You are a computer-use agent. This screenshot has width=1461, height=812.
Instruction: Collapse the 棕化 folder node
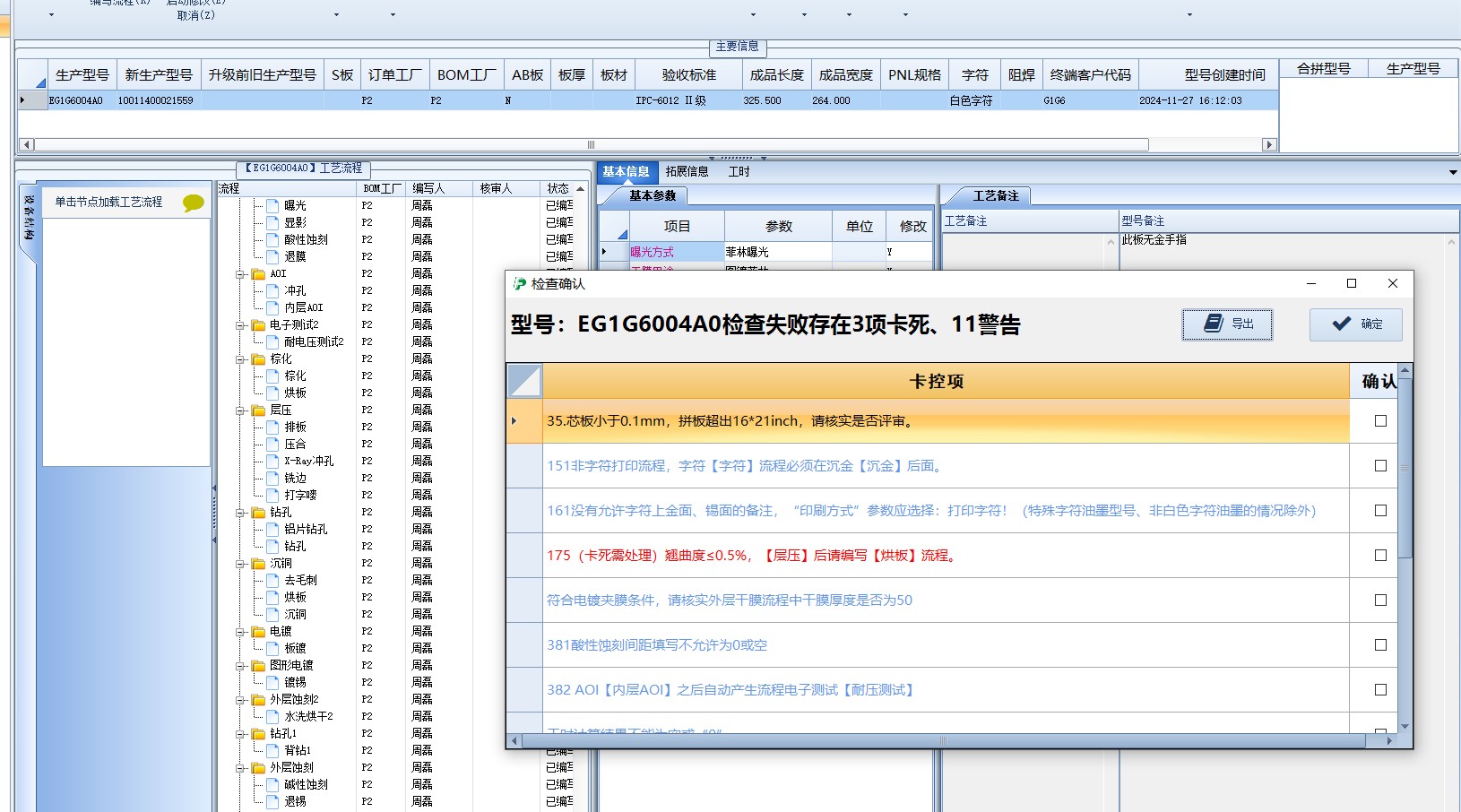[240, 359]
